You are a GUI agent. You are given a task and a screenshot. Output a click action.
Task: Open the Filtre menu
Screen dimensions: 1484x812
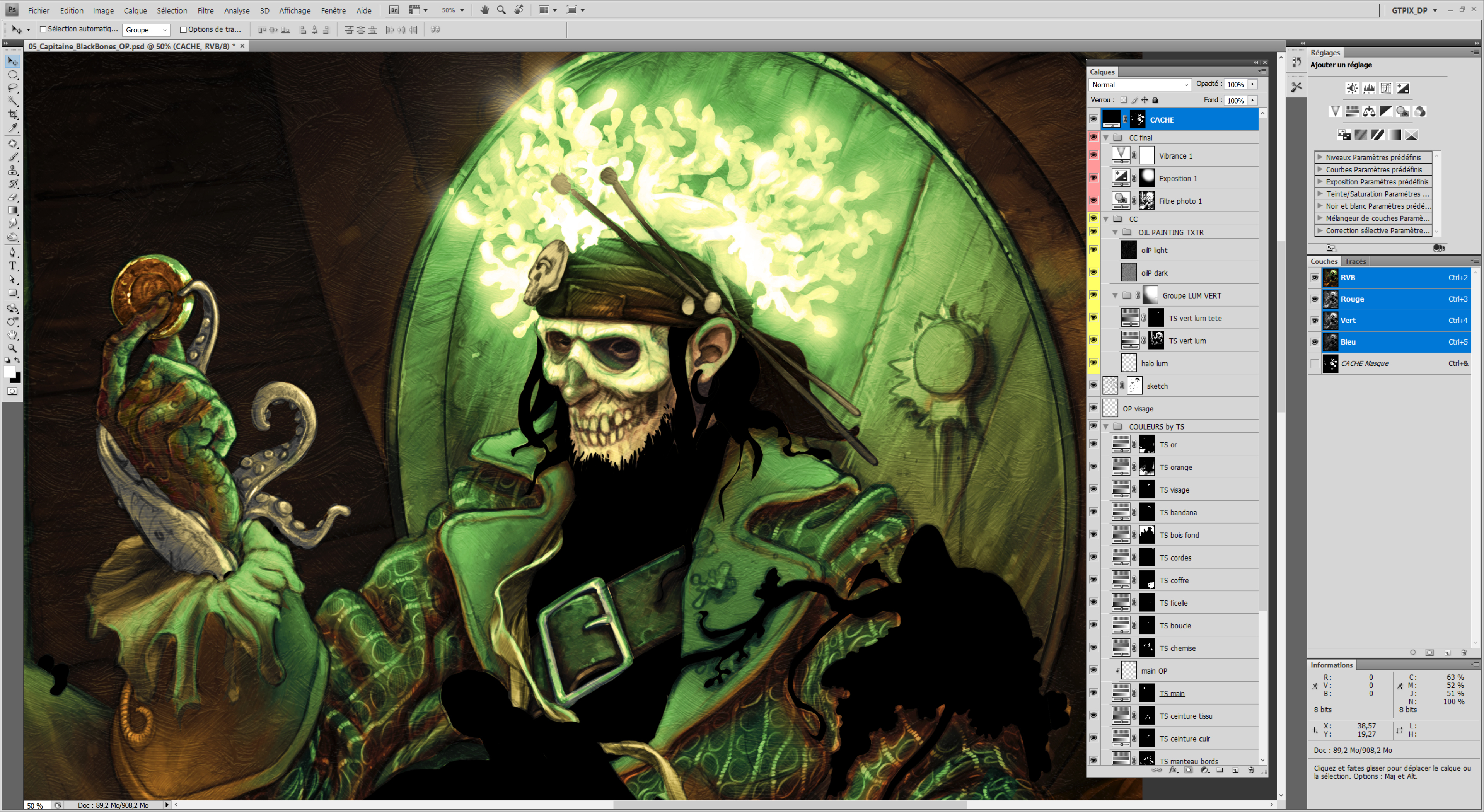point(205,10)
